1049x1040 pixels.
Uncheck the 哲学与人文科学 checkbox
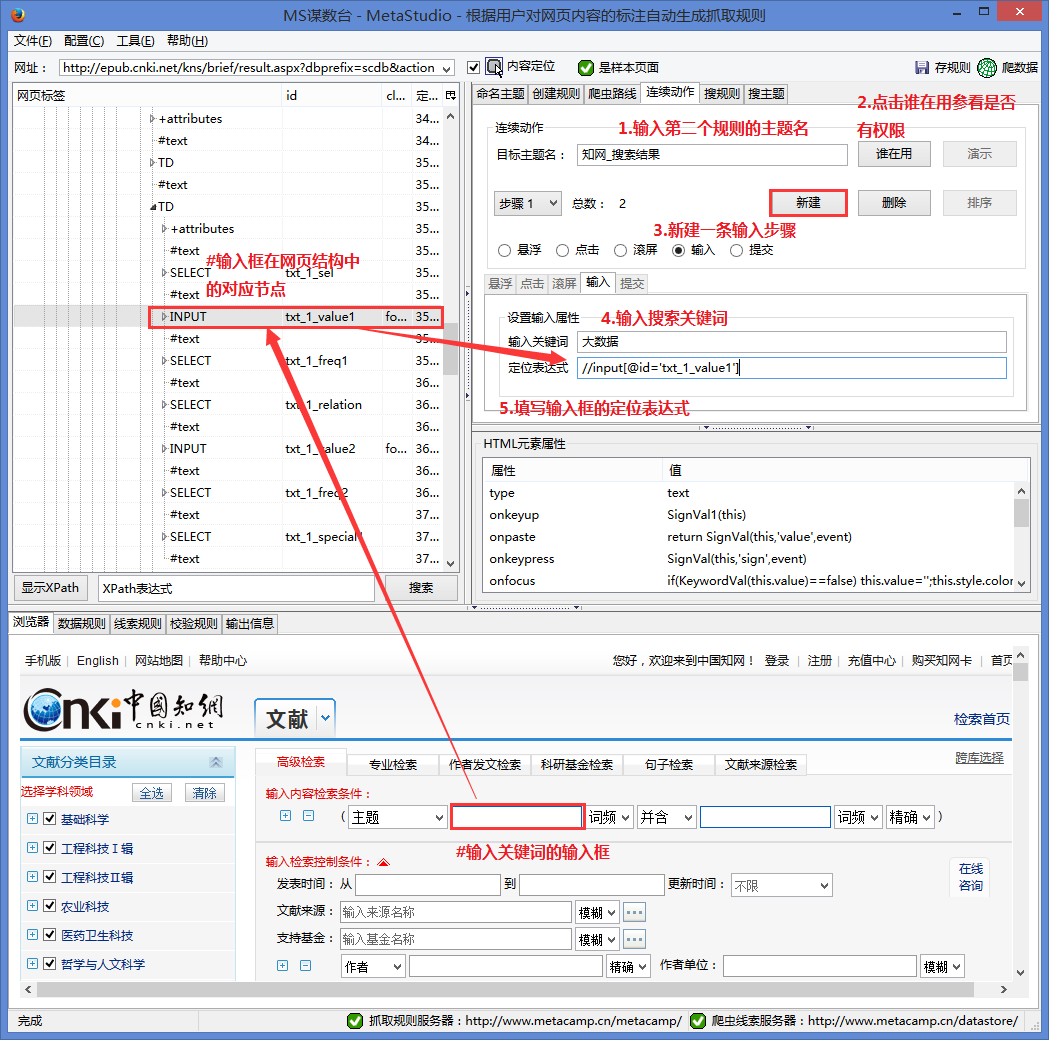pyautogui.click(x=50, y=964)
